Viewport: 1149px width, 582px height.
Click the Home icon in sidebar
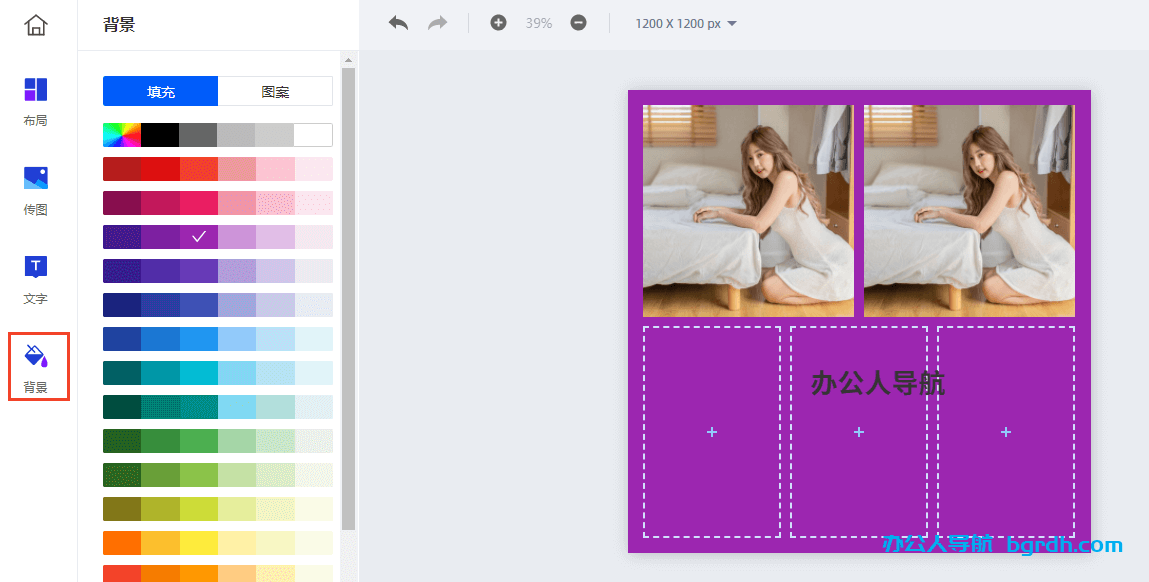36,25
